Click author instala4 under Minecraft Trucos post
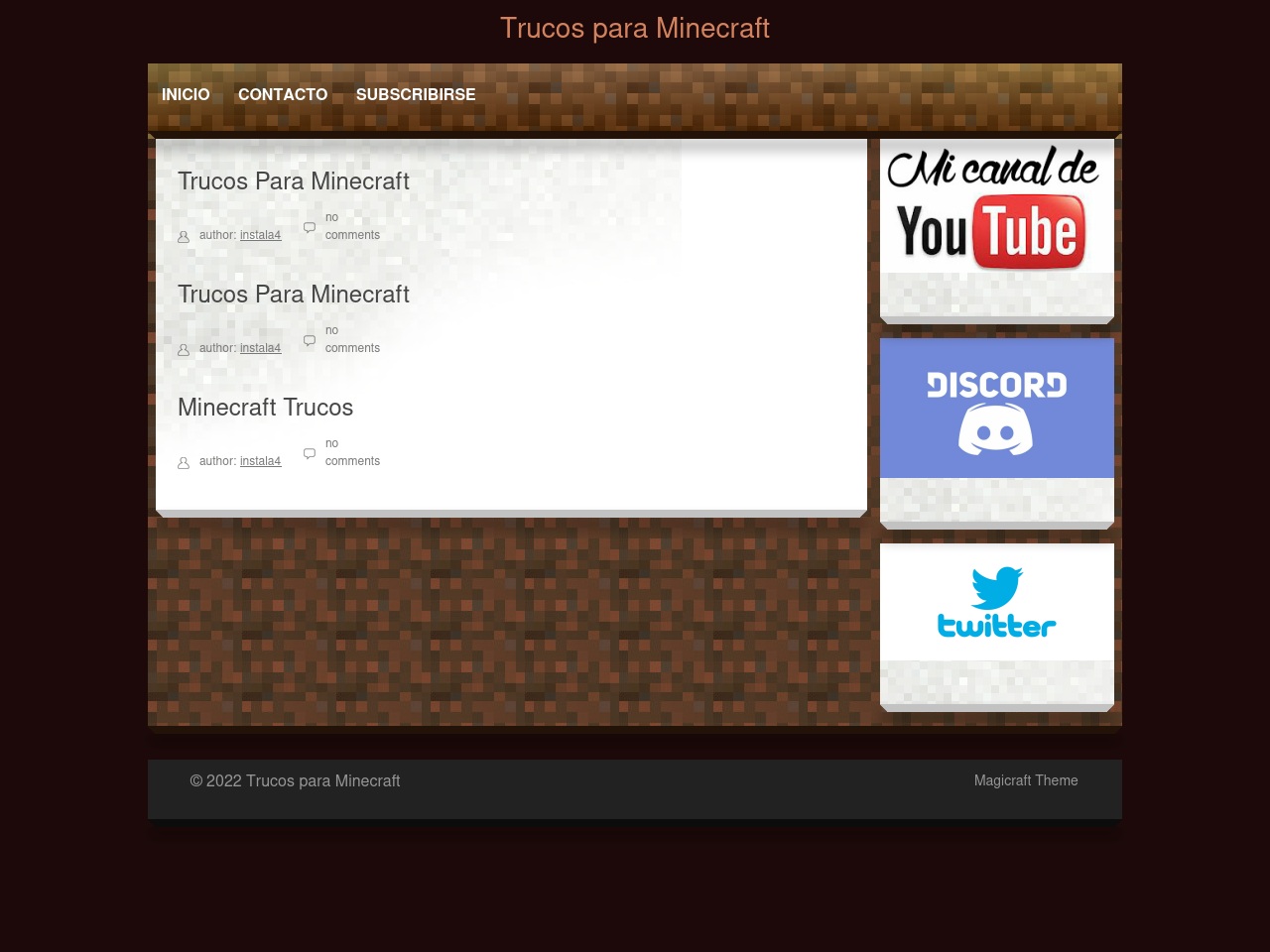This screenshot has width=1270, height=952. 261,461
